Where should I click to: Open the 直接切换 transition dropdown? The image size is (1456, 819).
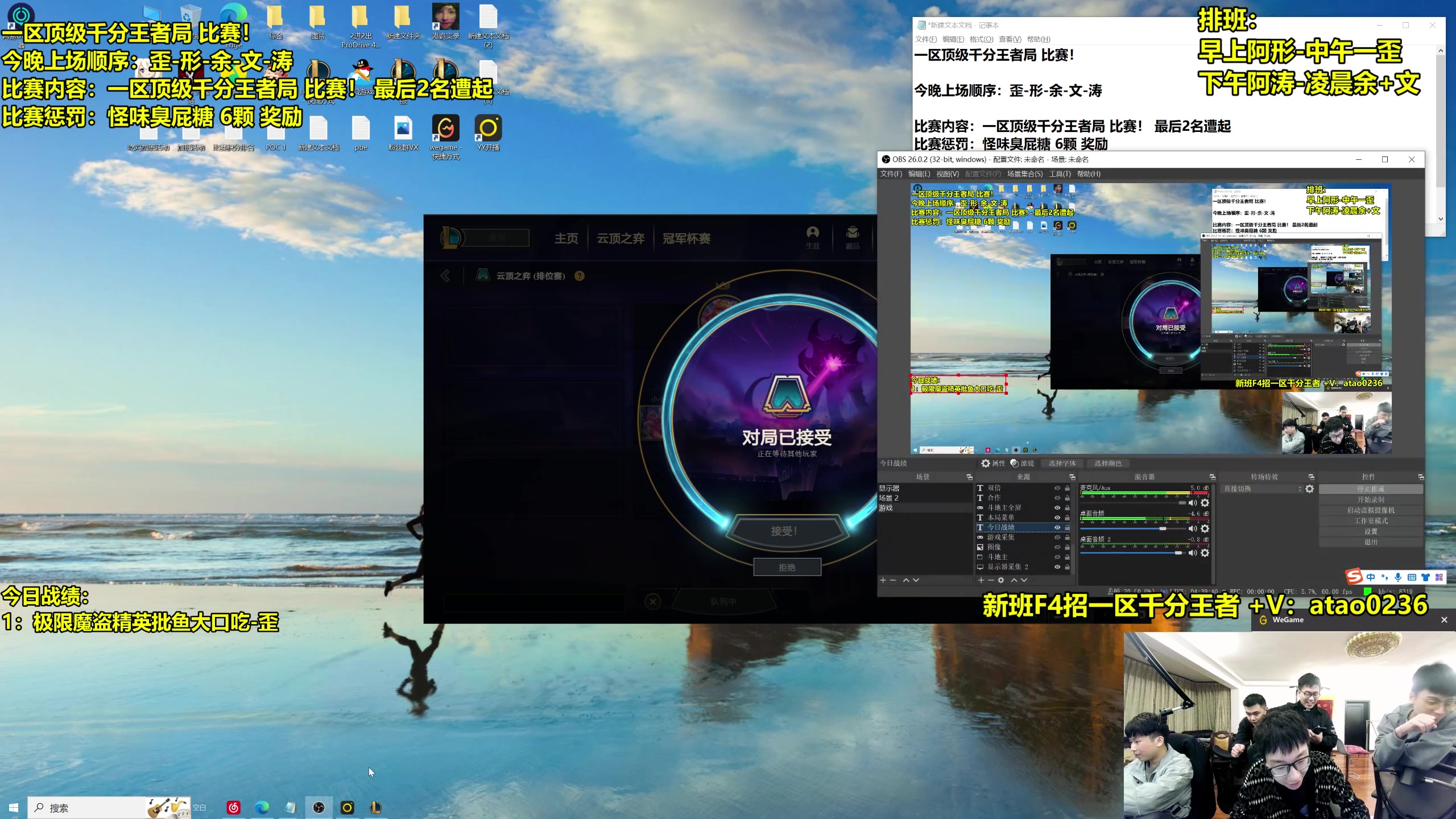coord(1261,489)
